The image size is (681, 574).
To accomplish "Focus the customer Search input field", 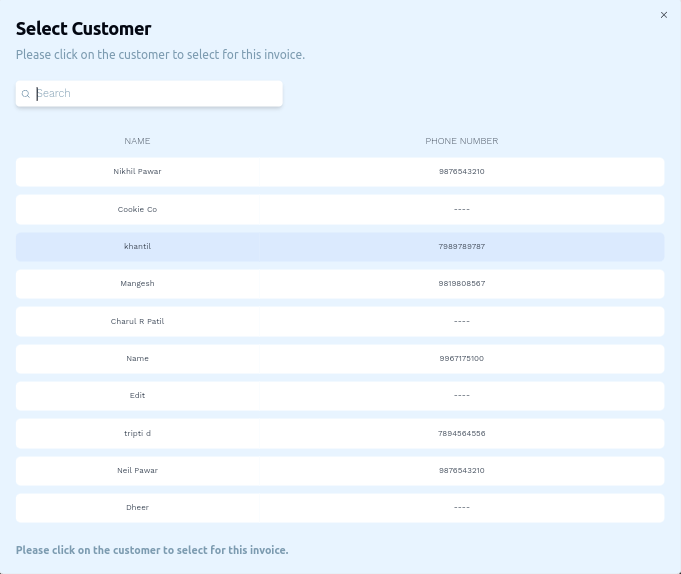I will click(x=155, y=94).
